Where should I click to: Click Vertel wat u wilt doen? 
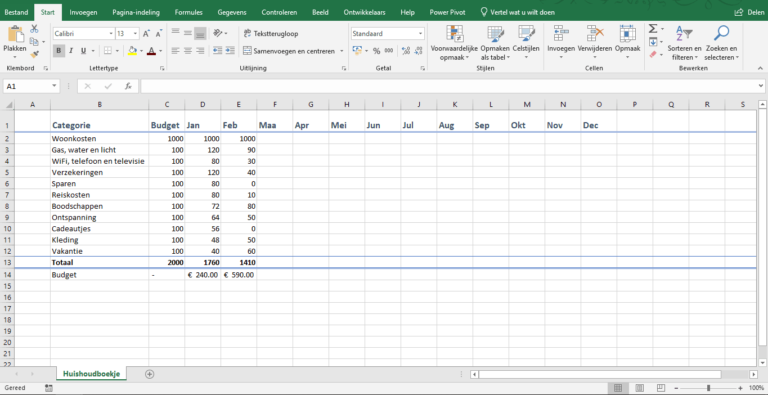click(x=518, y=12)
